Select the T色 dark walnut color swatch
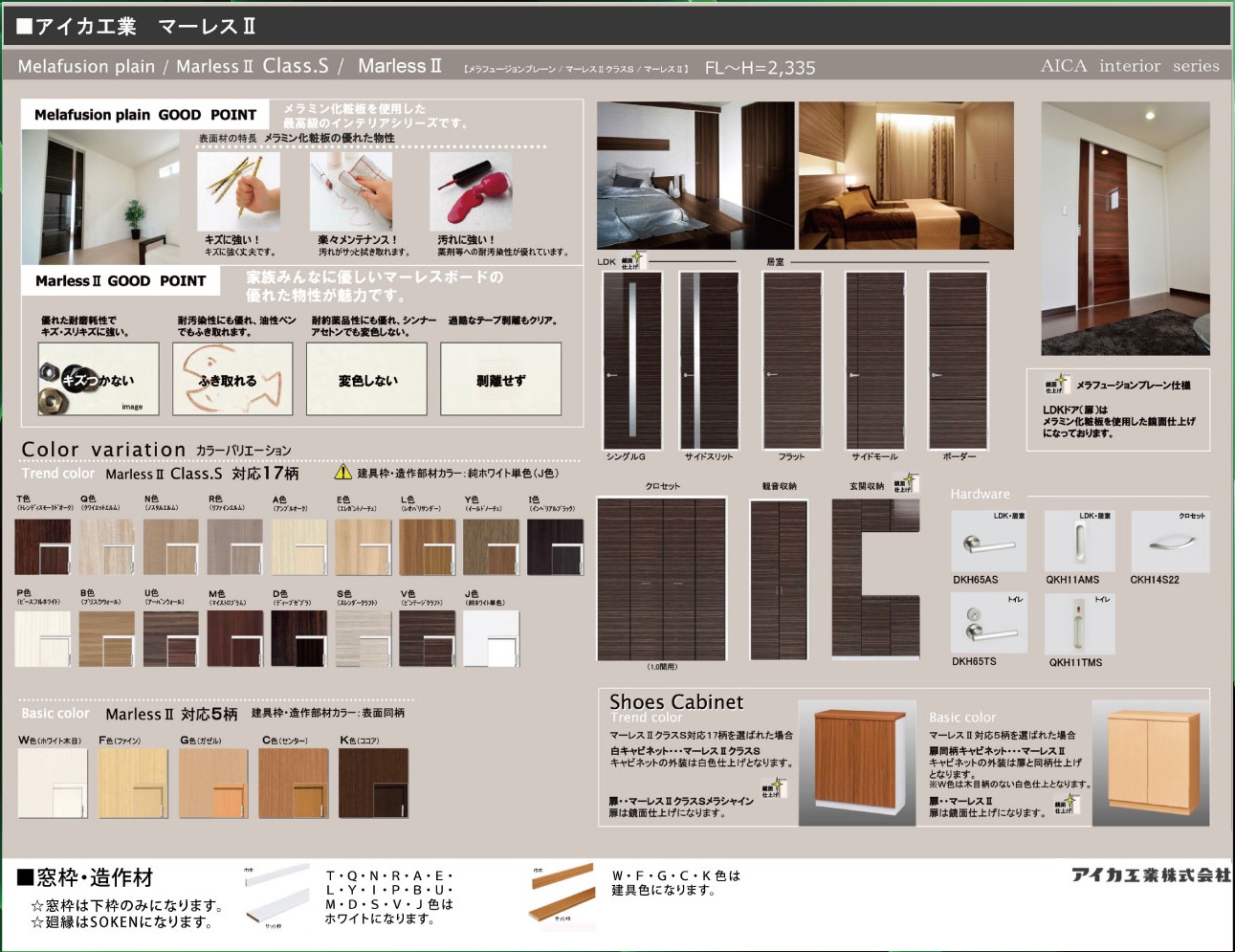The image size is (1235, 952). click(42, 546)
